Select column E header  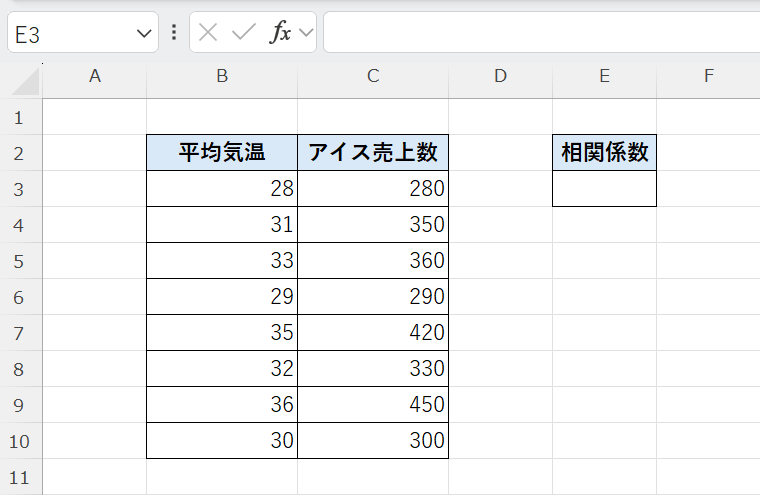[x=604, y=76]
